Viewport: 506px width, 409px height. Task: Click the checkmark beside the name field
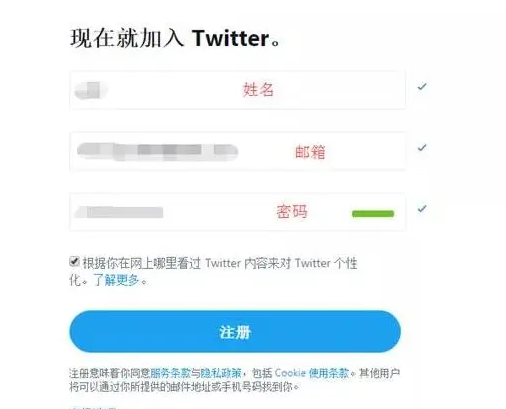pos(422,87)
